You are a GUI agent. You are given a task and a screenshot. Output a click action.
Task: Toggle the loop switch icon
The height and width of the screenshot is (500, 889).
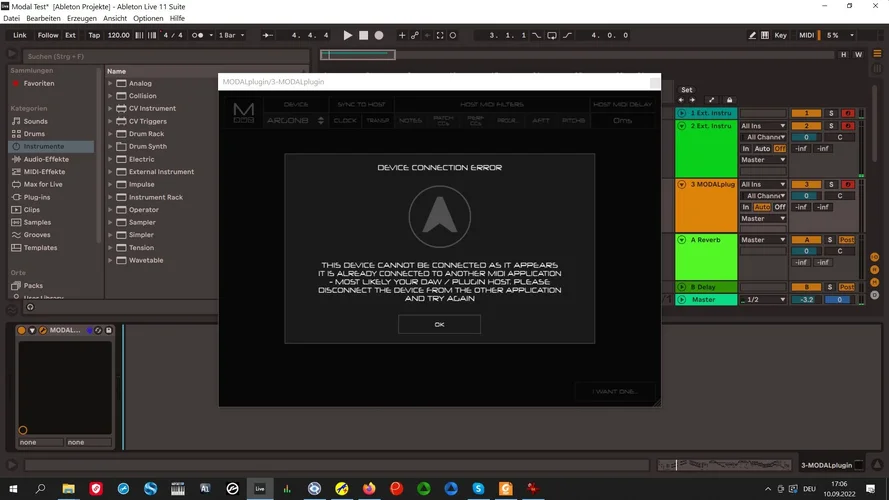(x=552, y=35)
